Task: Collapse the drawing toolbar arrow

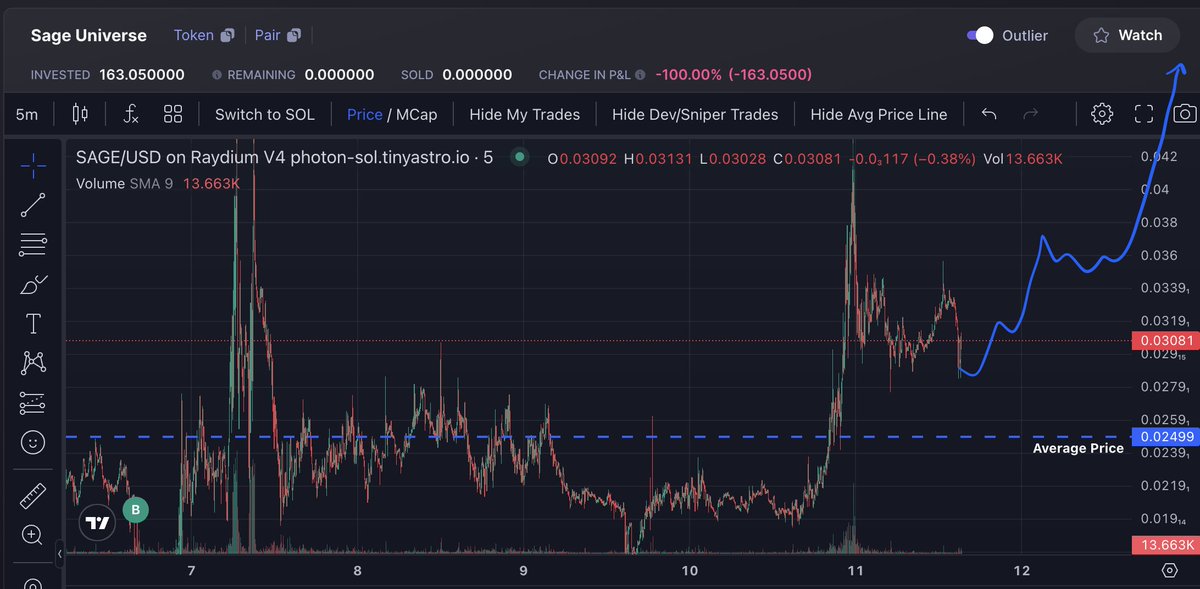Action: tap(60, 553)
